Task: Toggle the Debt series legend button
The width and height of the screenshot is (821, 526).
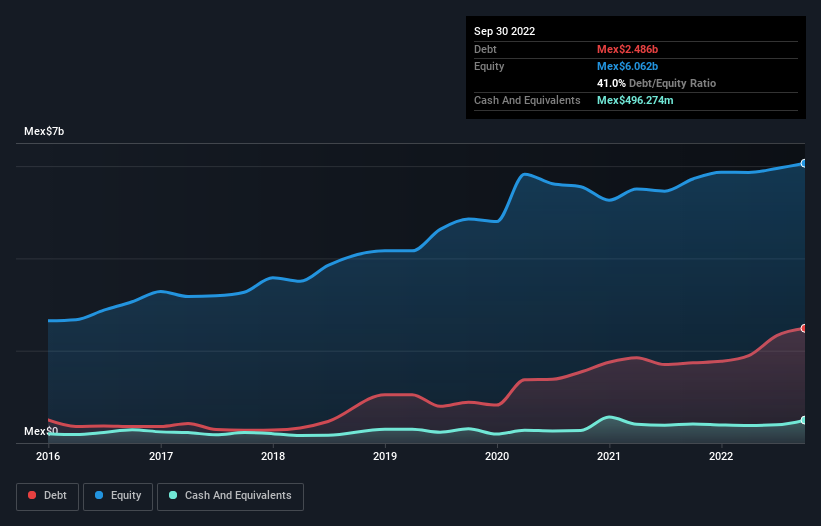Action: (x=48, y=496)
